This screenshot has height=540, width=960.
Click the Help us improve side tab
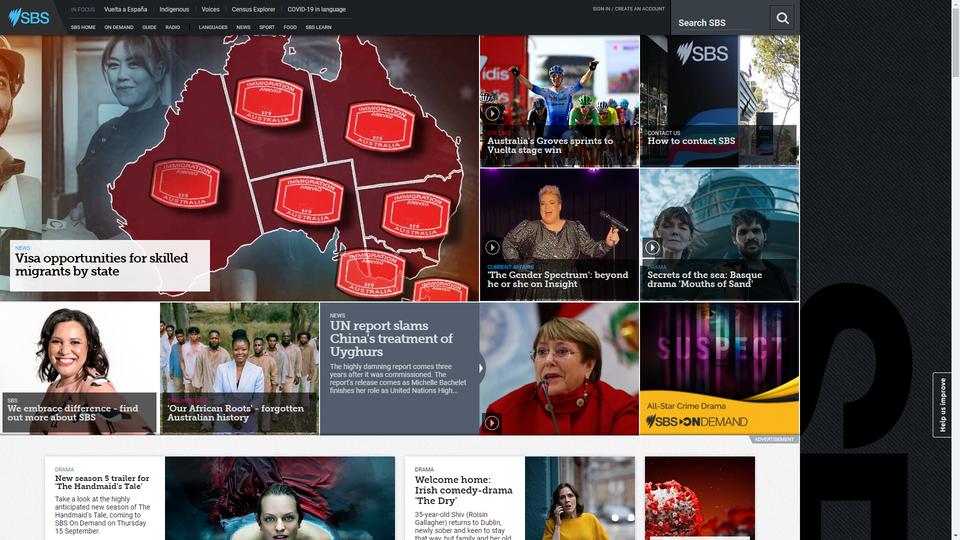point(942,405)
